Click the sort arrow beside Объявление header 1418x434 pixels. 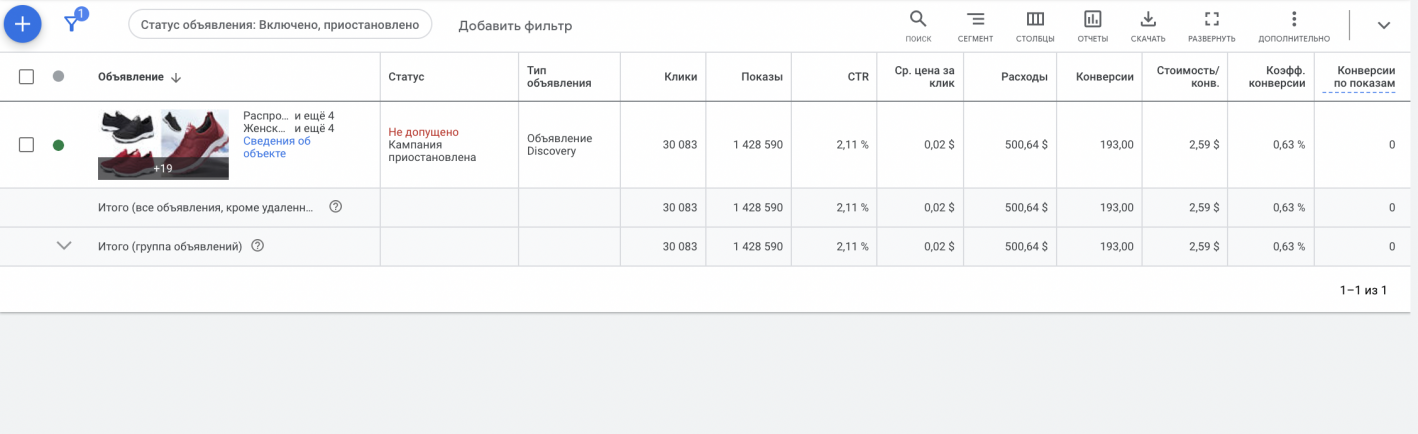coord(176,77)
